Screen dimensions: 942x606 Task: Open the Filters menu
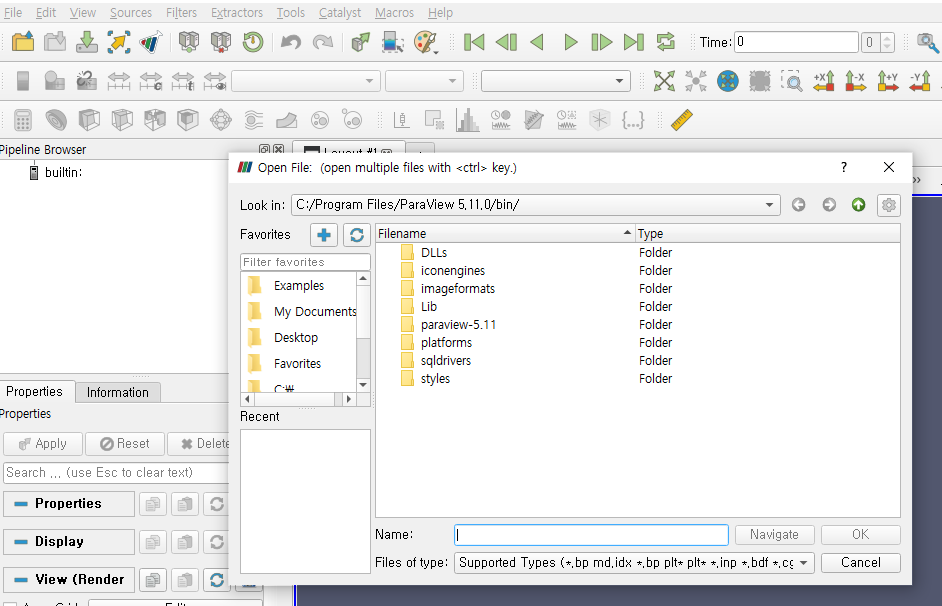tap(181, 13)
